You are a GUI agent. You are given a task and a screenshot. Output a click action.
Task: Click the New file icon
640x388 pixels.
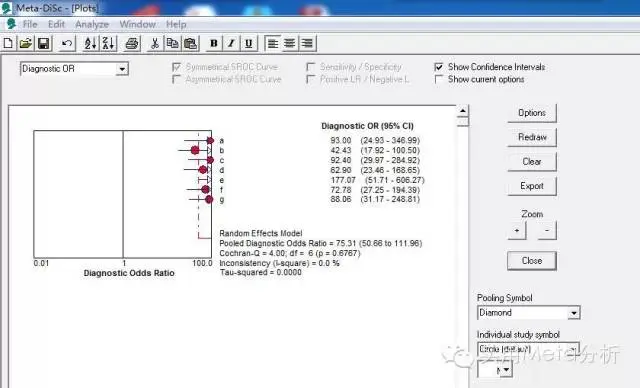[x=8, y=43]
